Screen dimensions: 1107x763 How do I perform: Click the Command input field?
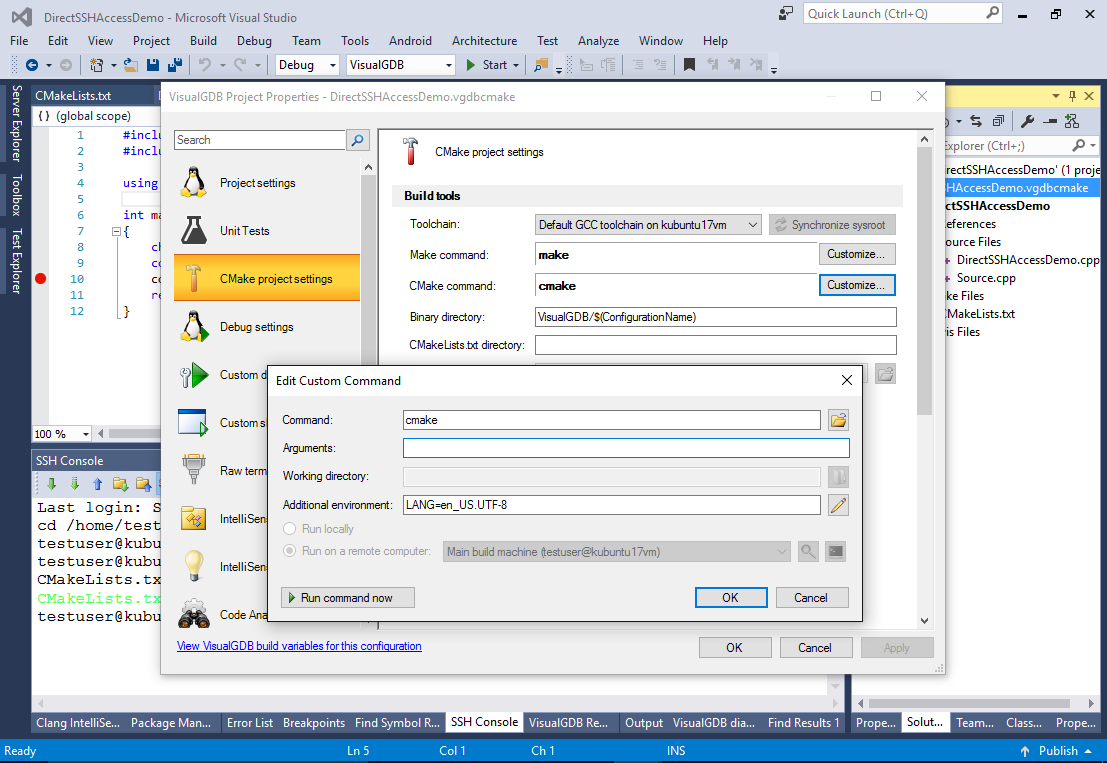pyautogui.click(x=611, y=421)
